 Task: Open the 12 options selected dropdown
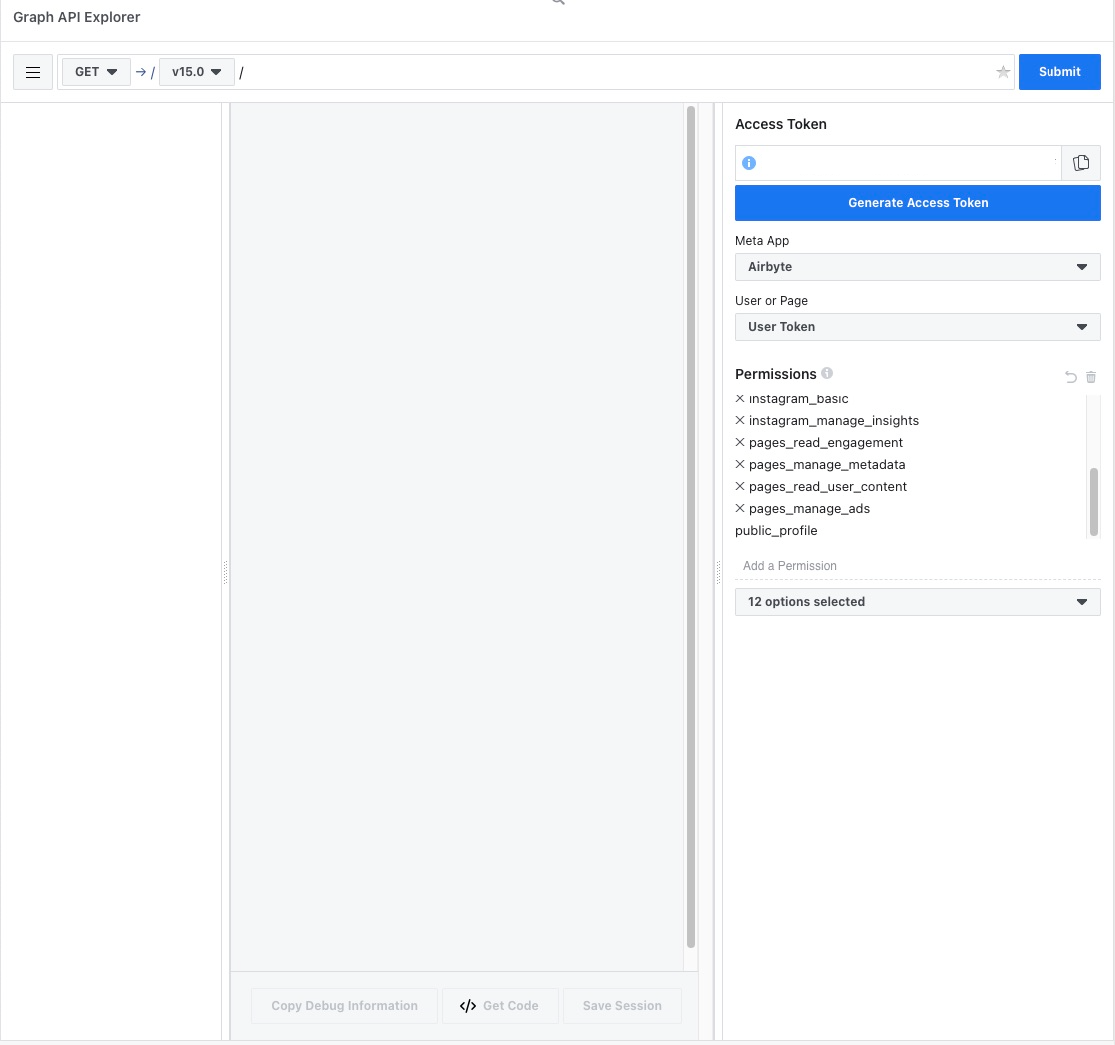pyautogui.click(x=917, y=602)
